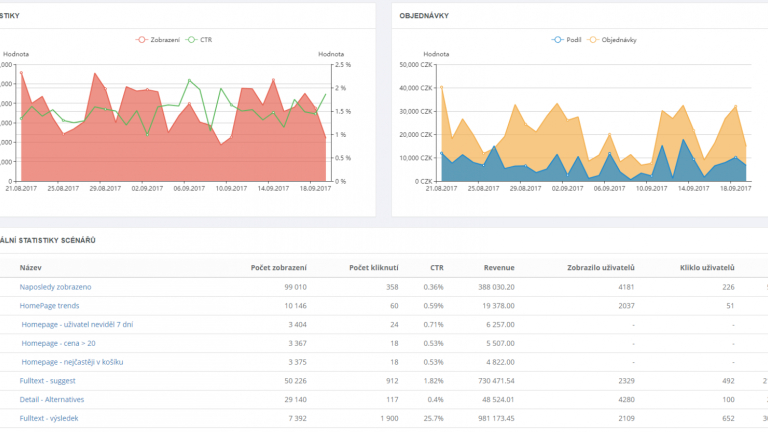Open Homepage - cena > 20 scenario
This screenshot has height=432, width=768.
58,343
